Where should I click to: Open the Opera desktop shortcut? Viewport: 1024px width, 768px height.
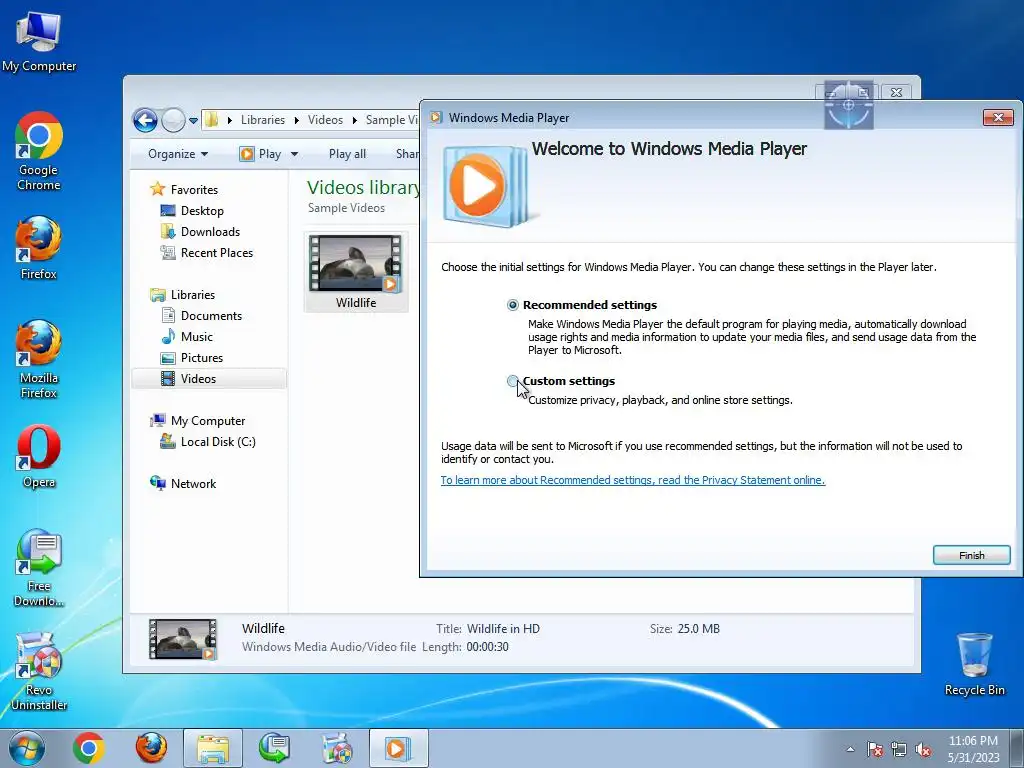(x=39, y=456)
